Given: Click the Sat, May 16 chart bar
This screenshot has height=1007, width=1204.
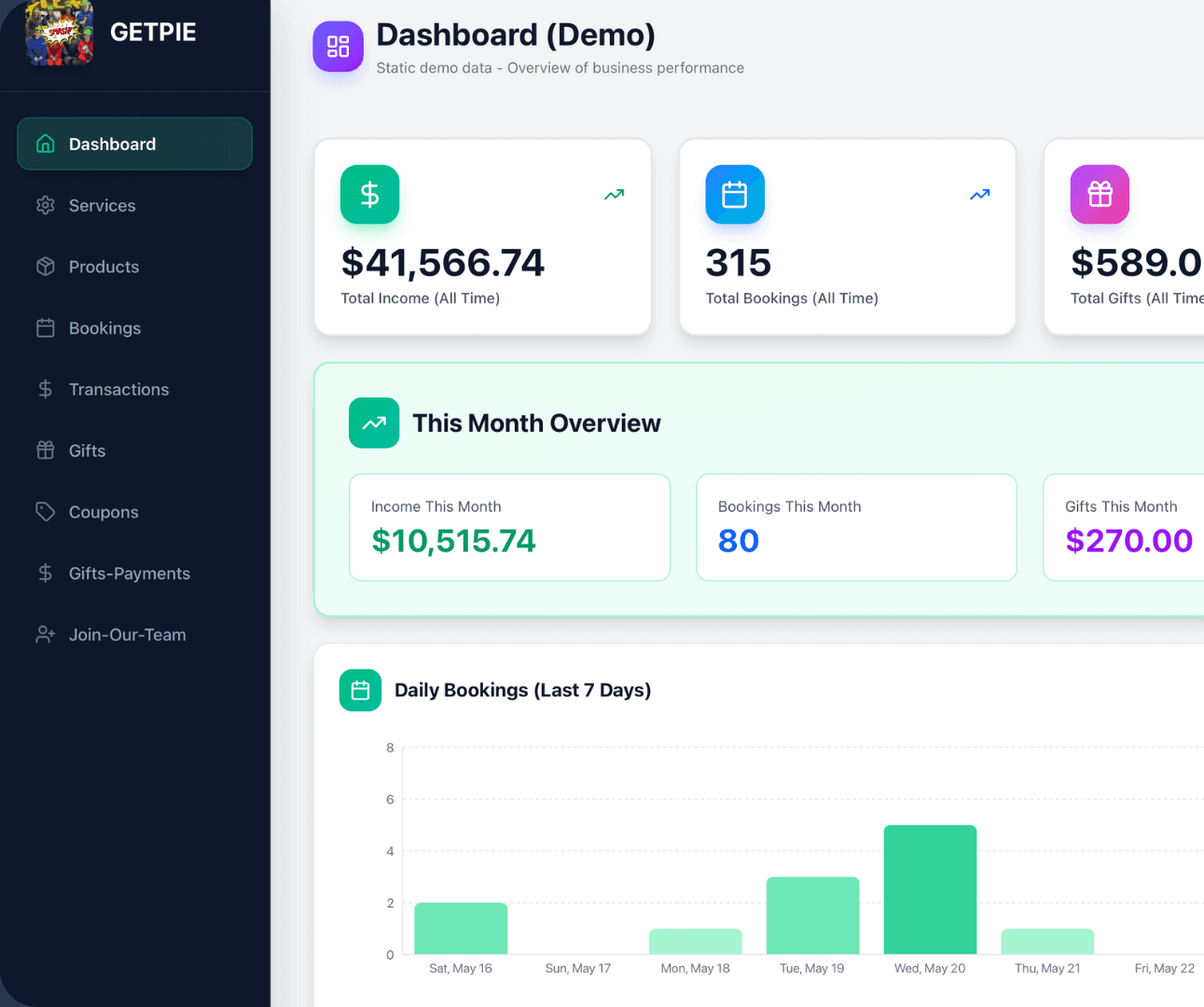Looking at the screenshot, I should pyautogui.click(x=461, y=929).
